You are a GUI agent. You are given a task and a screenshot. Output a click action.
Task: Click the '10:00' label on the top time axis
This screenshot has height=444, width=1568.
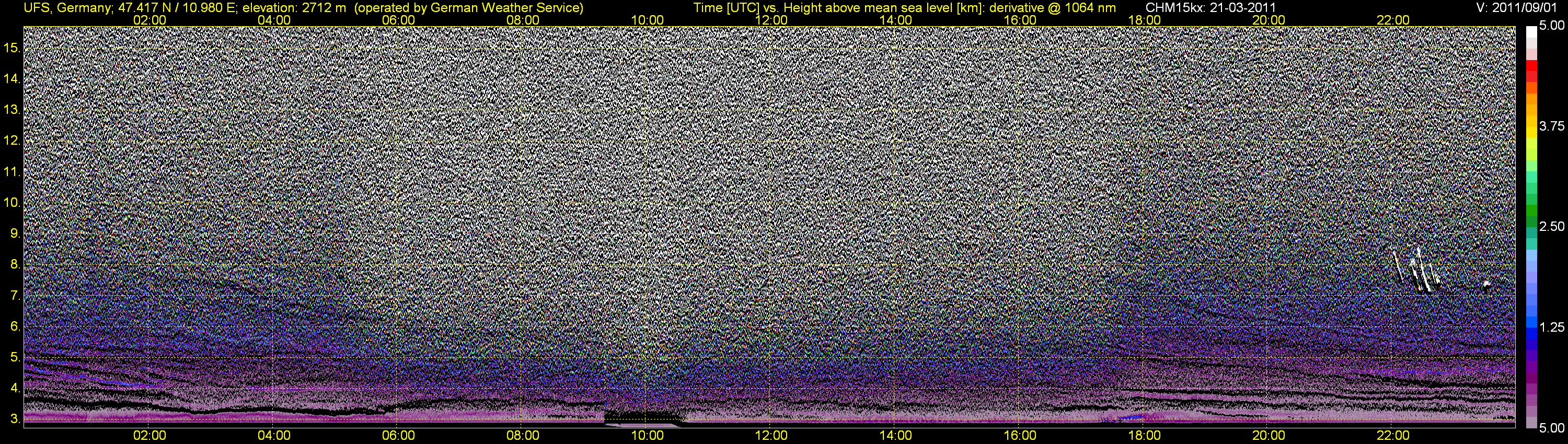point(647,20)
